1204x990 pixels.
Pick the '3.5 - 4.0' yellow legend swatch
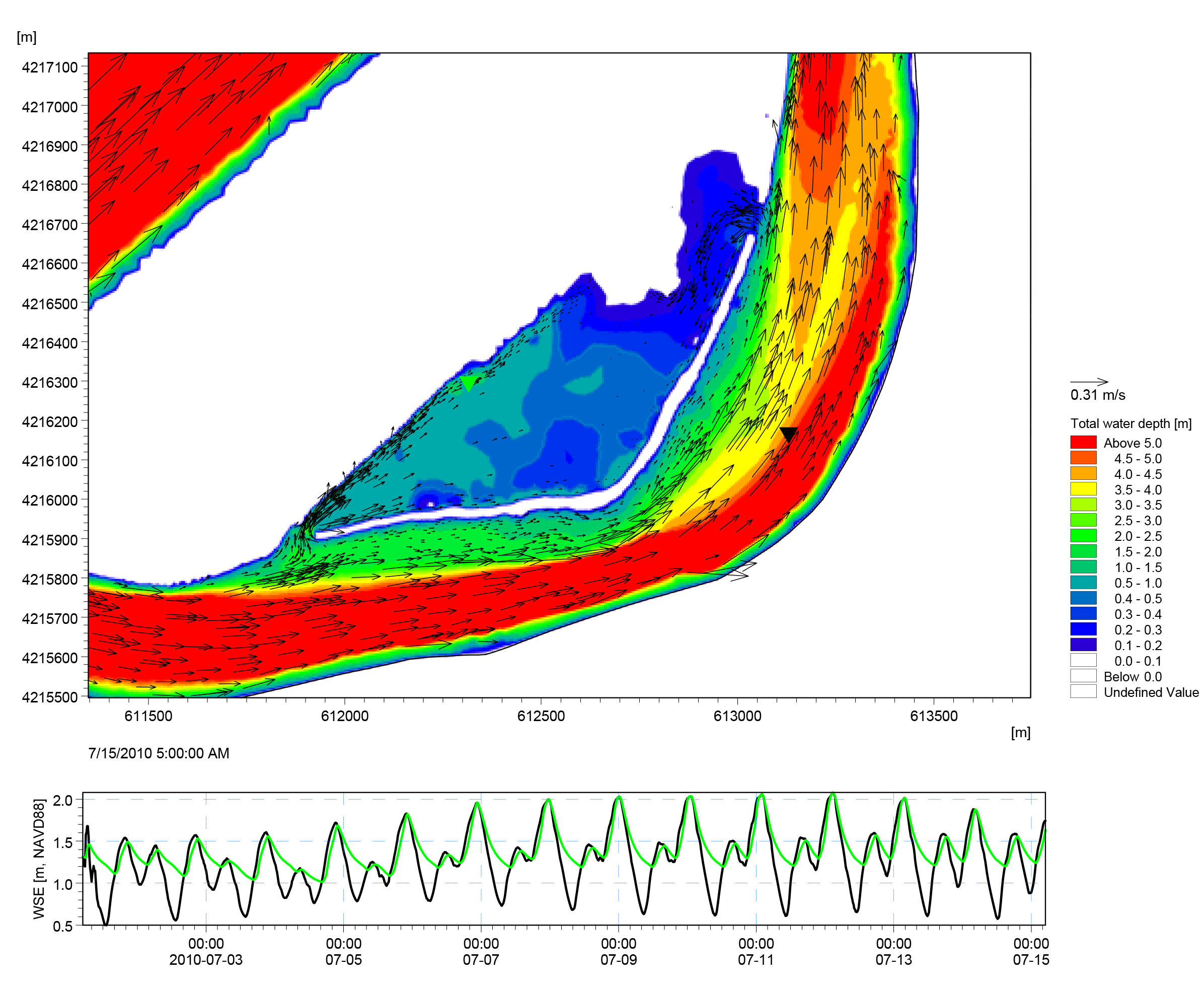click(1083, 489)
